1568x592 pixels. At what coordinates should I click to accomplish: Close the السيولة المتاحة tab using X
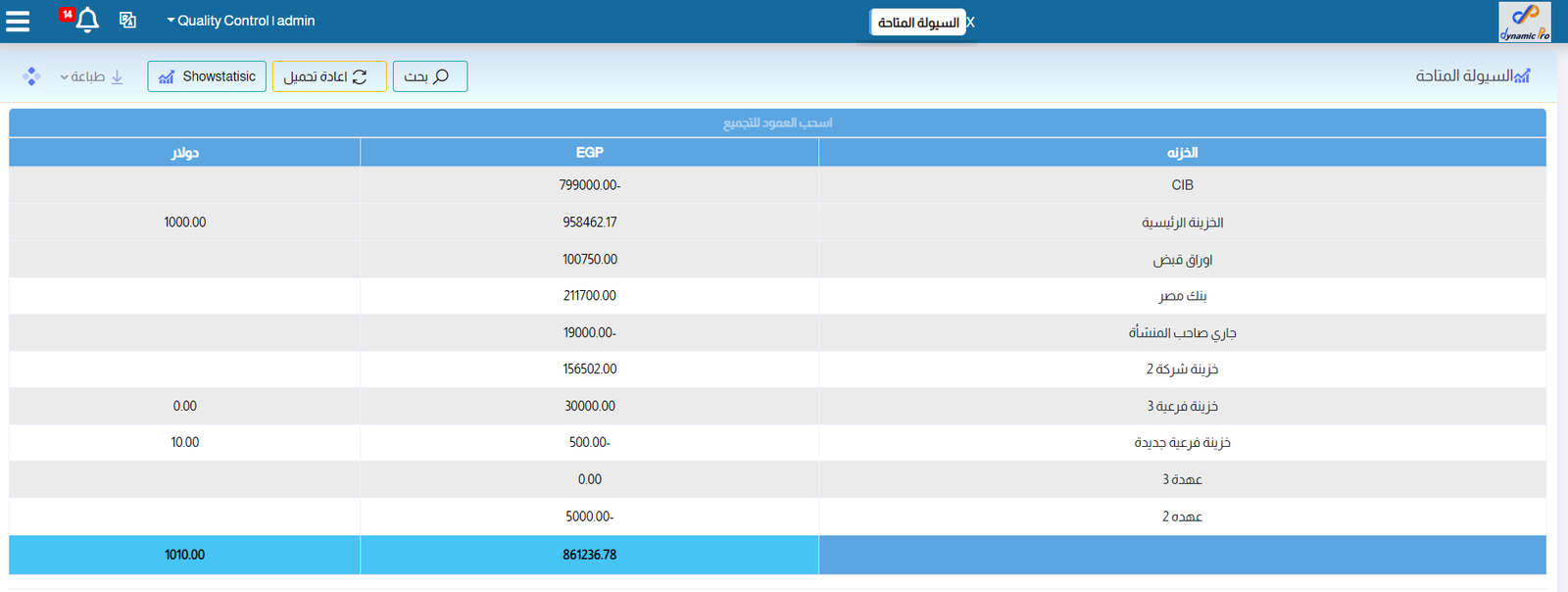[x=970, y=23]
